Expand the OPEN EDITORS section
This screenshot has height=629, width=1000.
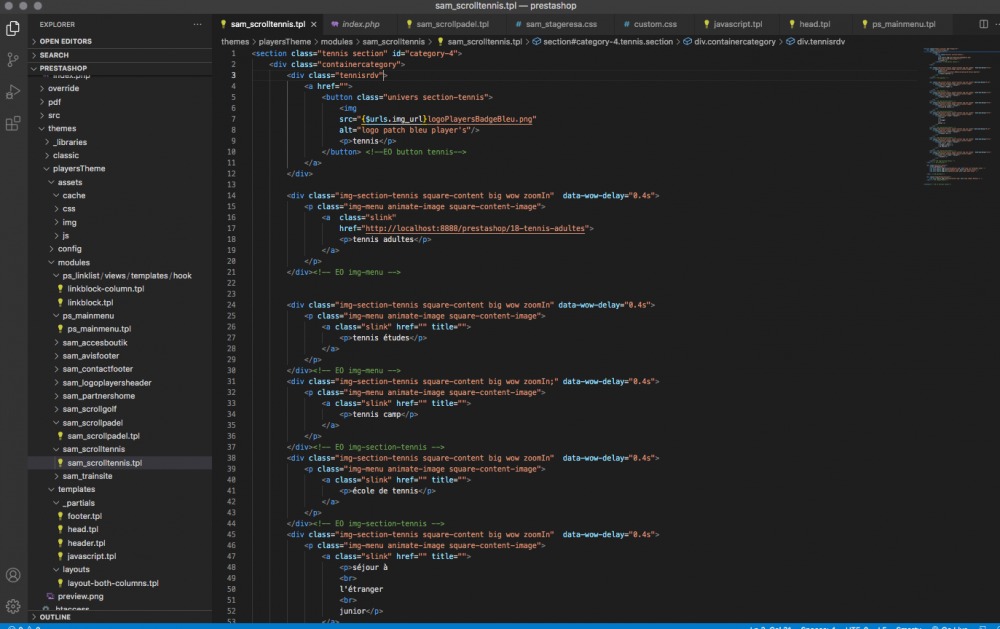65,41
